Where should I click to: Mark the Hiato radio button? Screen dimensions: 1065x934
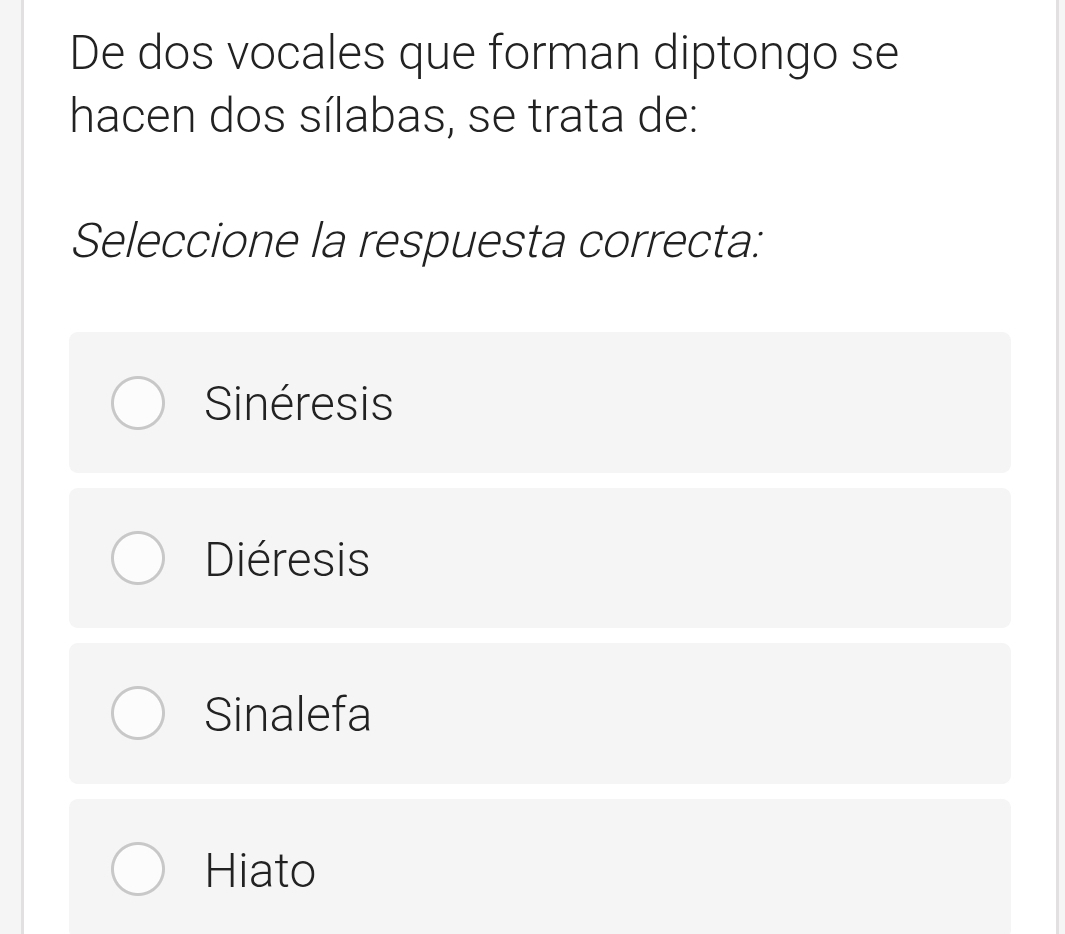pos(137,869)
